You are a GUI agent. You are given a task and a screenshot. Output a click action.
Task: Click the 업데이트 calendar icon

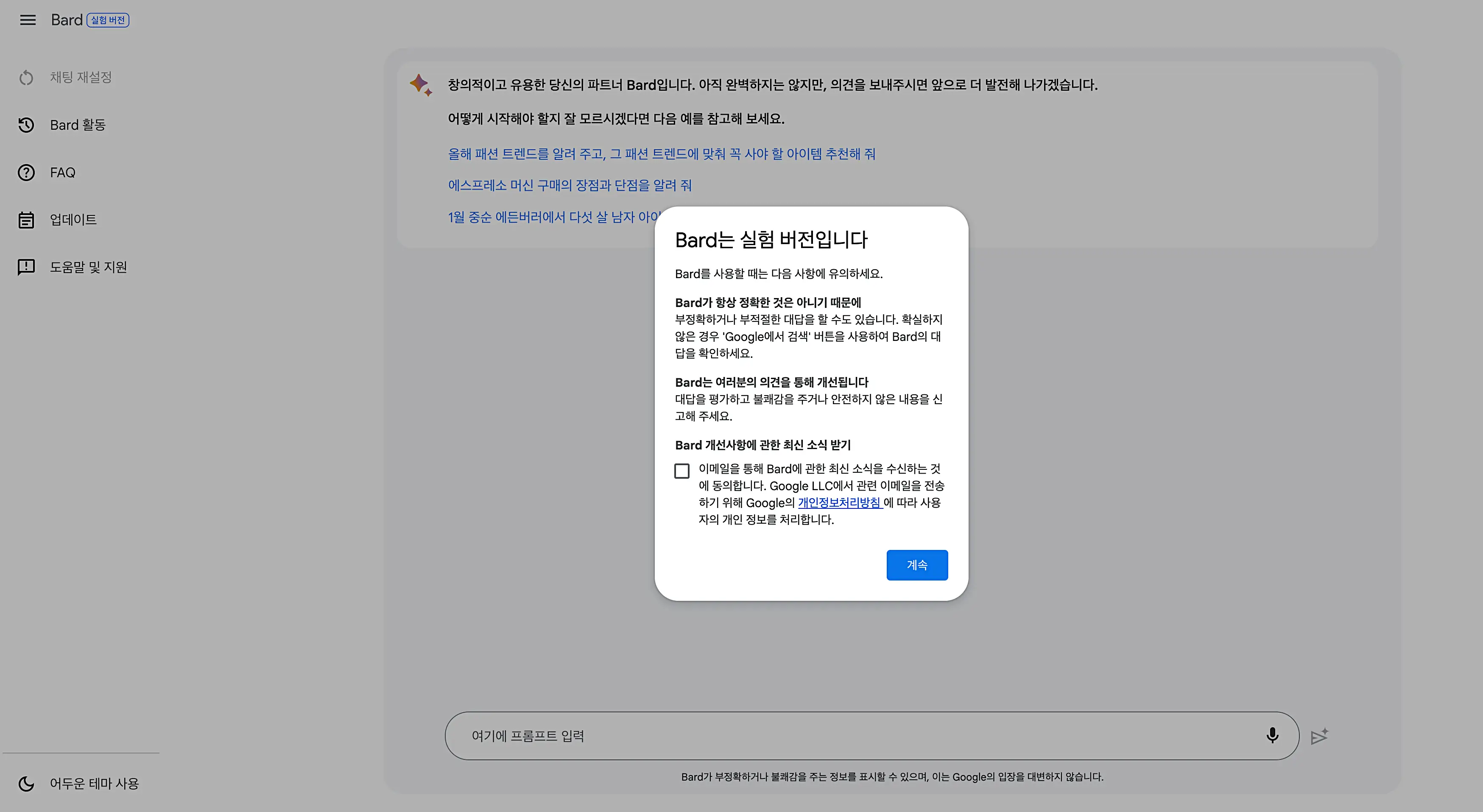[x=26, y=220]
